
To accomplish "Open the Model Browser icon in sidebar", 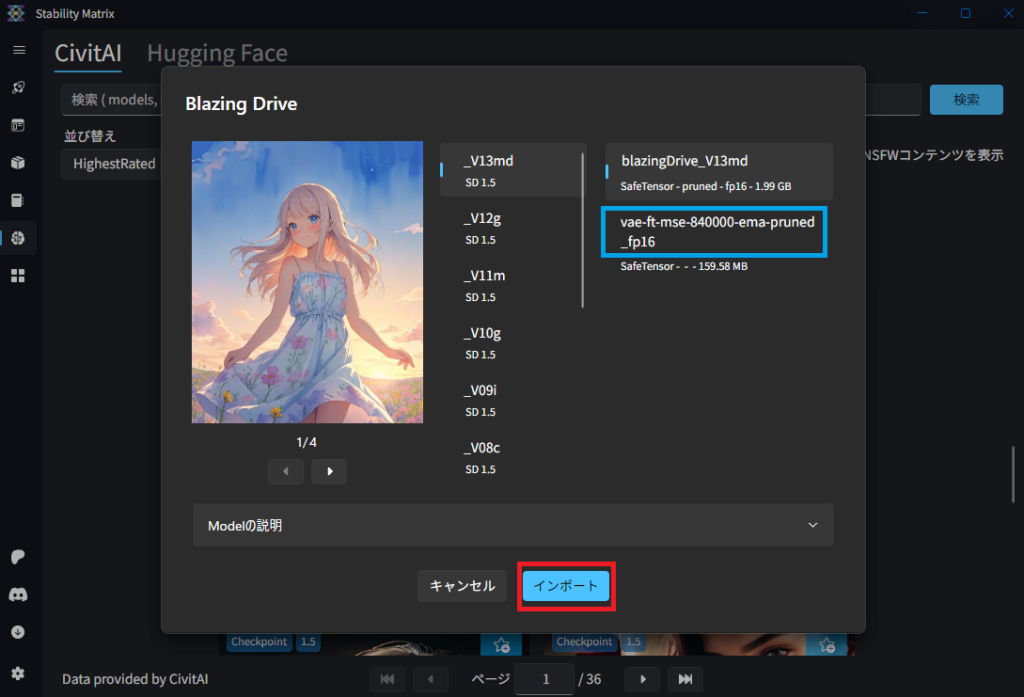I will (x=18, y=238).
